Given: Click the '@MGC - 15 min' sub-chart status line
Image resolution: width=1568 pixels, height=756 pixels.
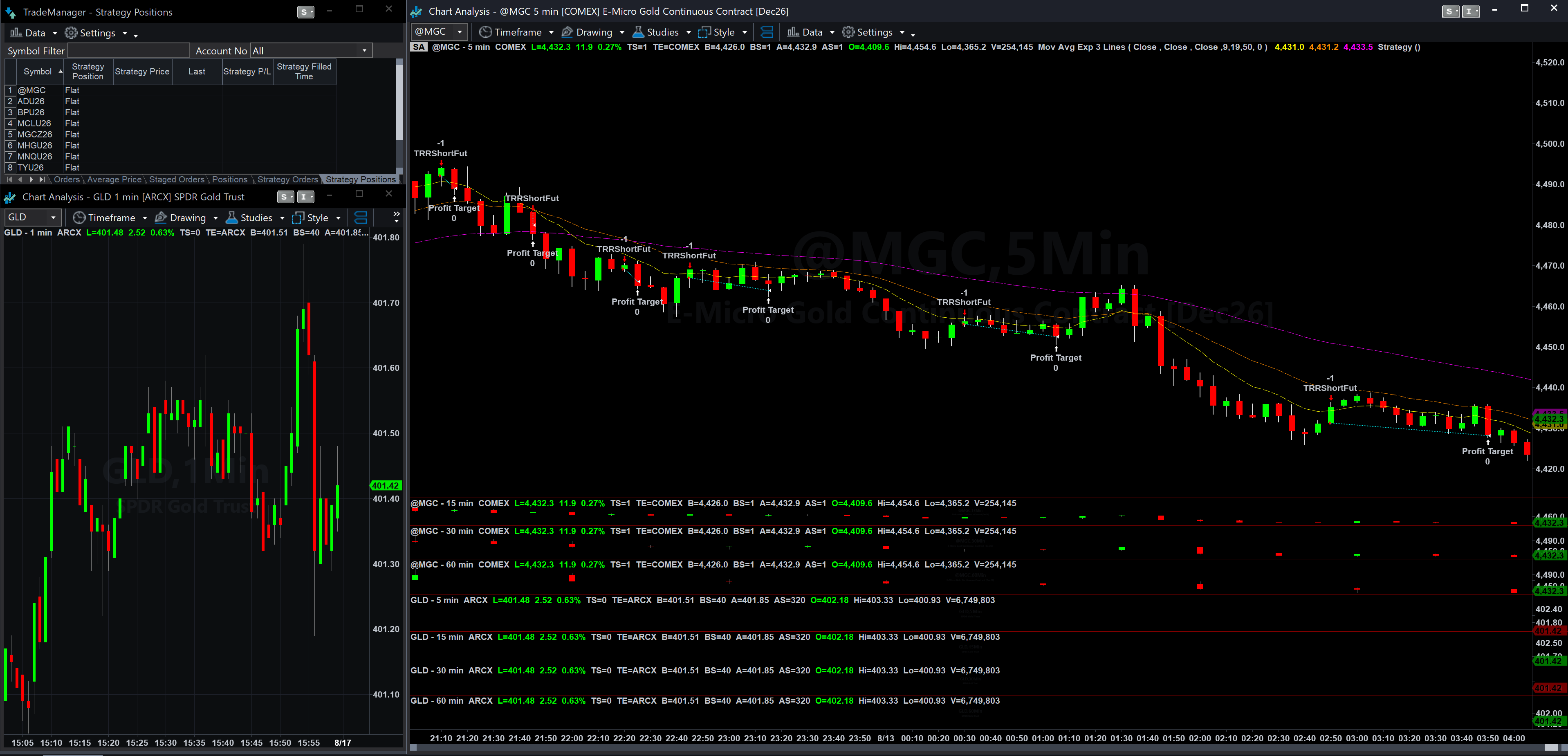Looking at the screenshot, I should pyautogui.click(x=713, y=503).
